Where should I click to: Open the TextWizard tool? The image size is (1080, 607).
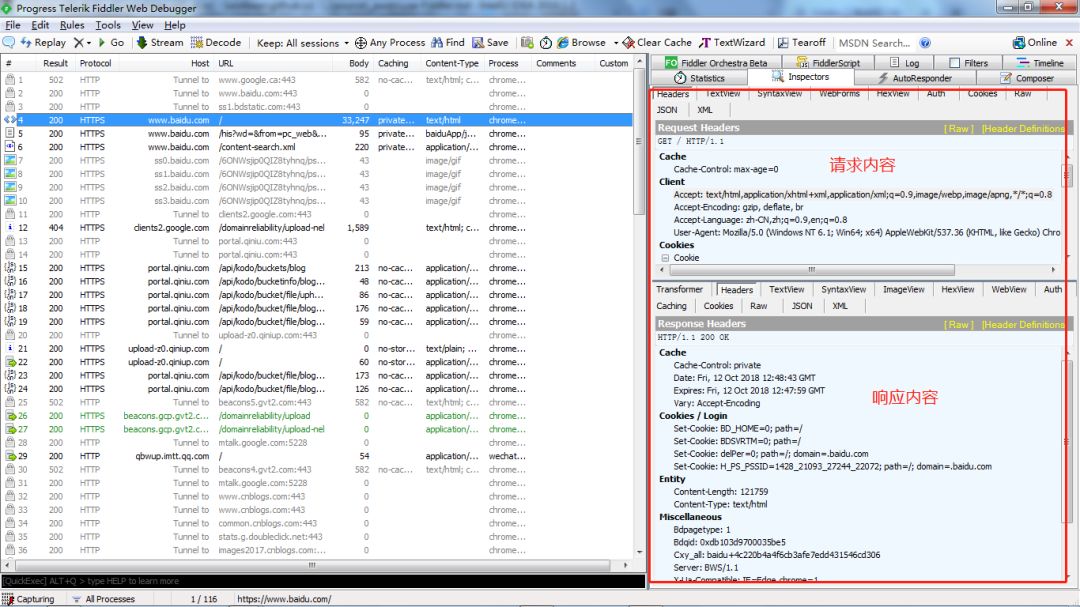click(x=732, y=43)
